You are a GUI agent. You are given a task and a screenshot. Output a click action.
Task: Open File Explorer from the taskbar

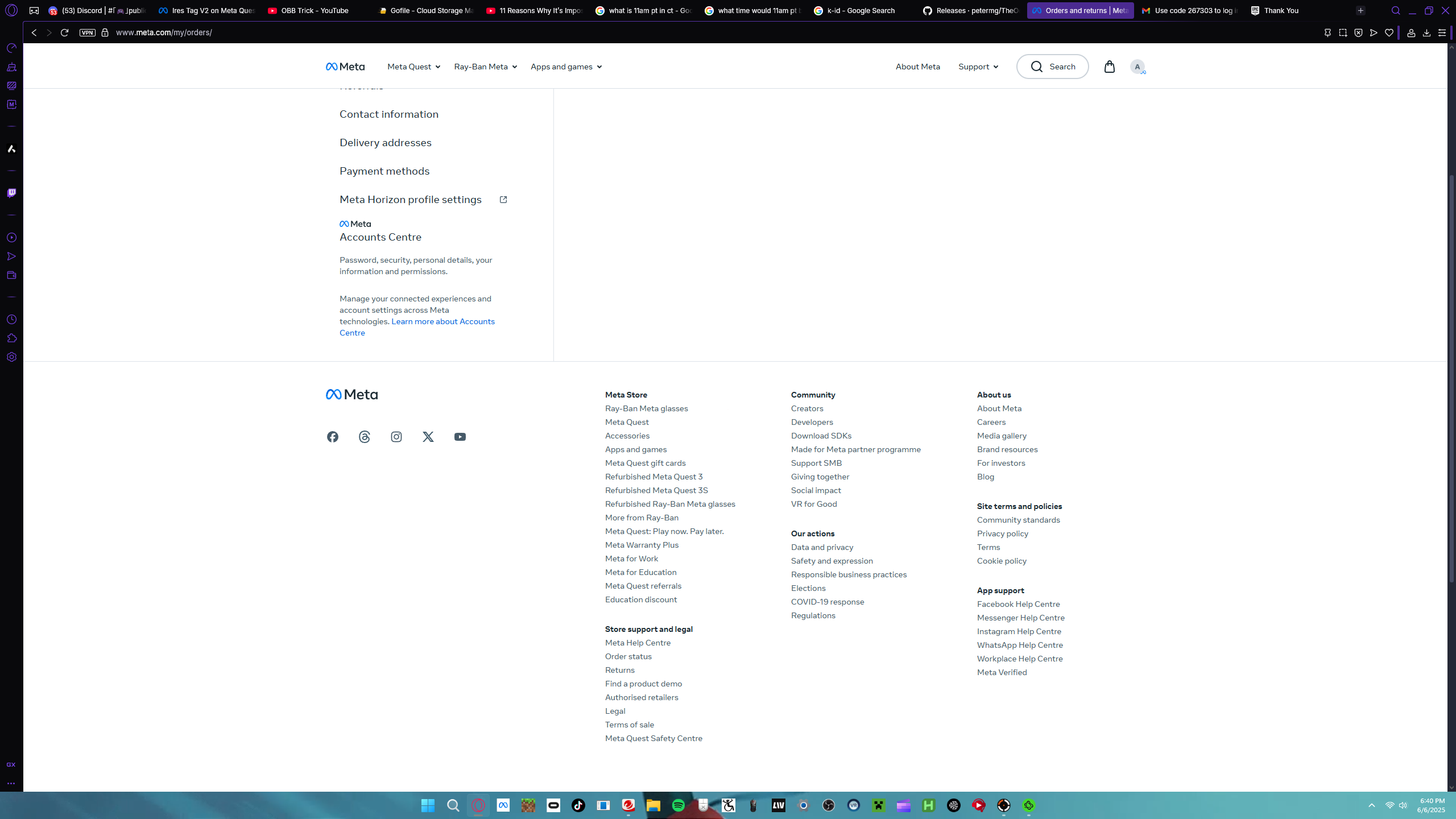coord(653,805)
